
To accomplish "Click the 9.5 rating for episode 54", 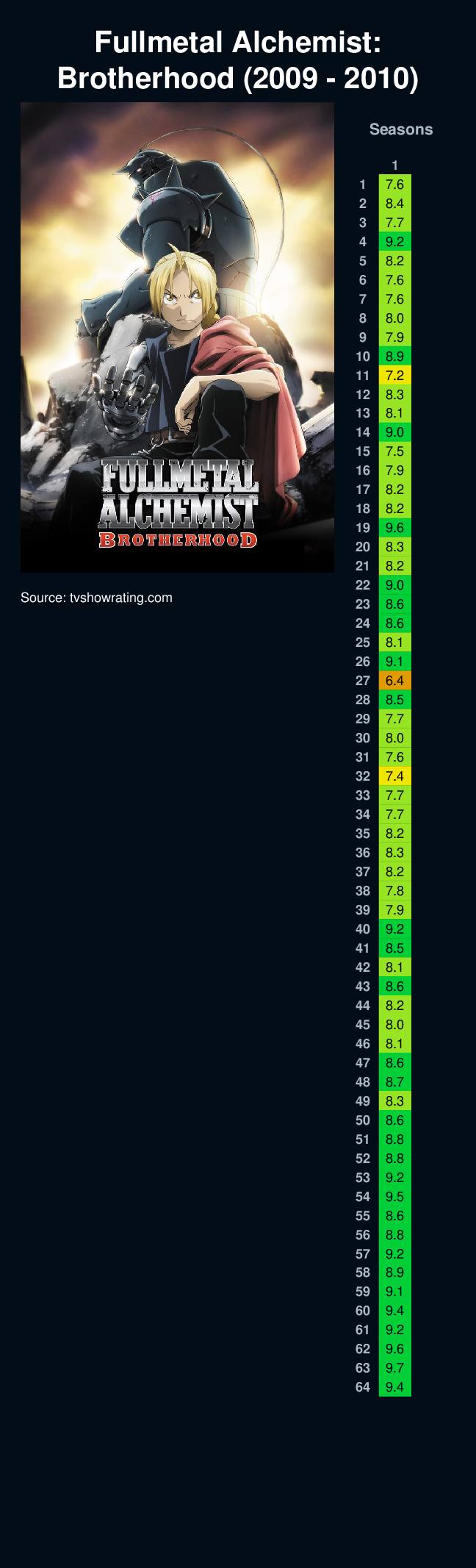I will click(x=394, y=1197).
